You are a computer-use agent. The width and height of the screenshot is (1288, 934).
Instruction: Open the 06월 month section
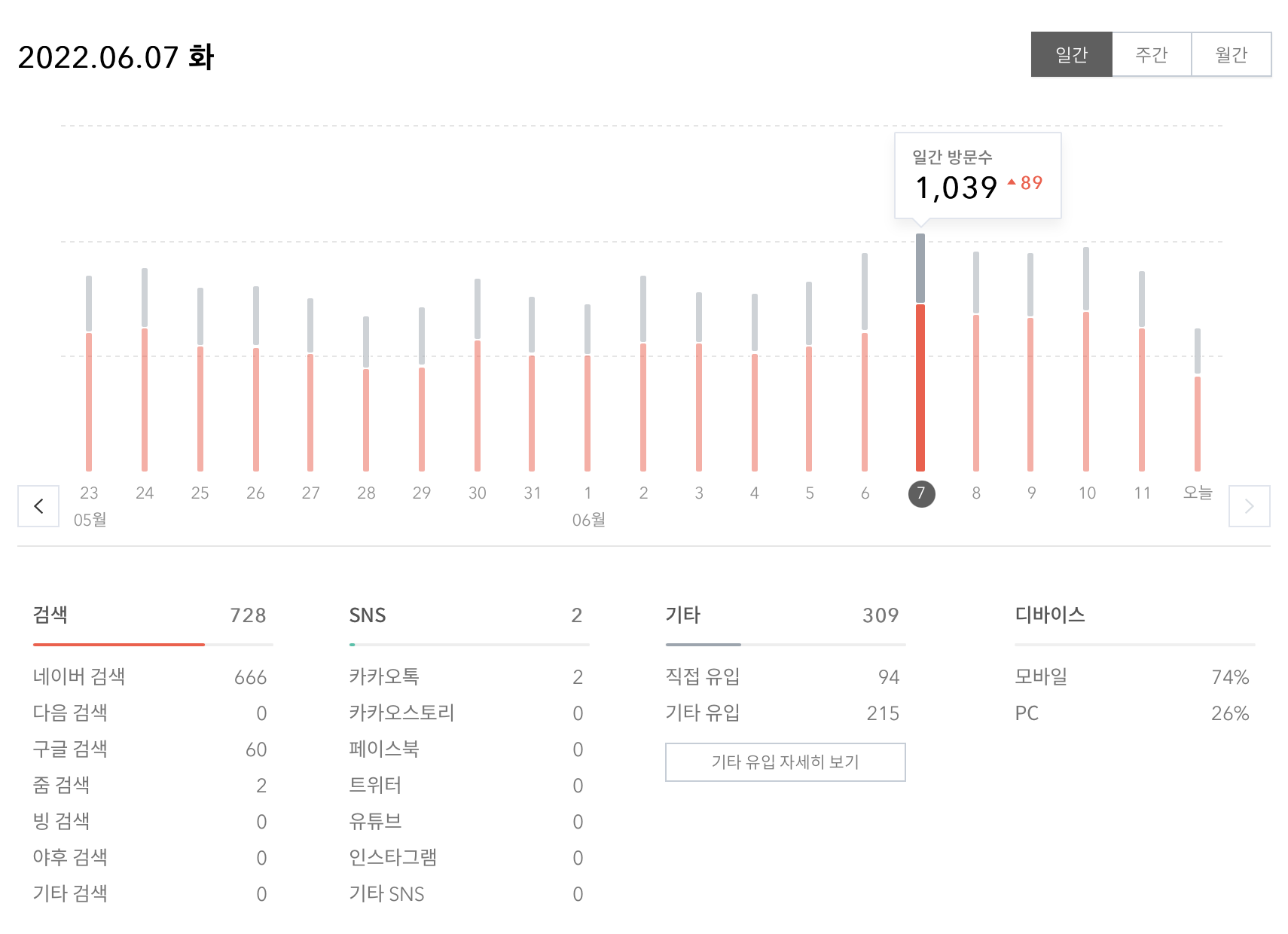(588, 519)
